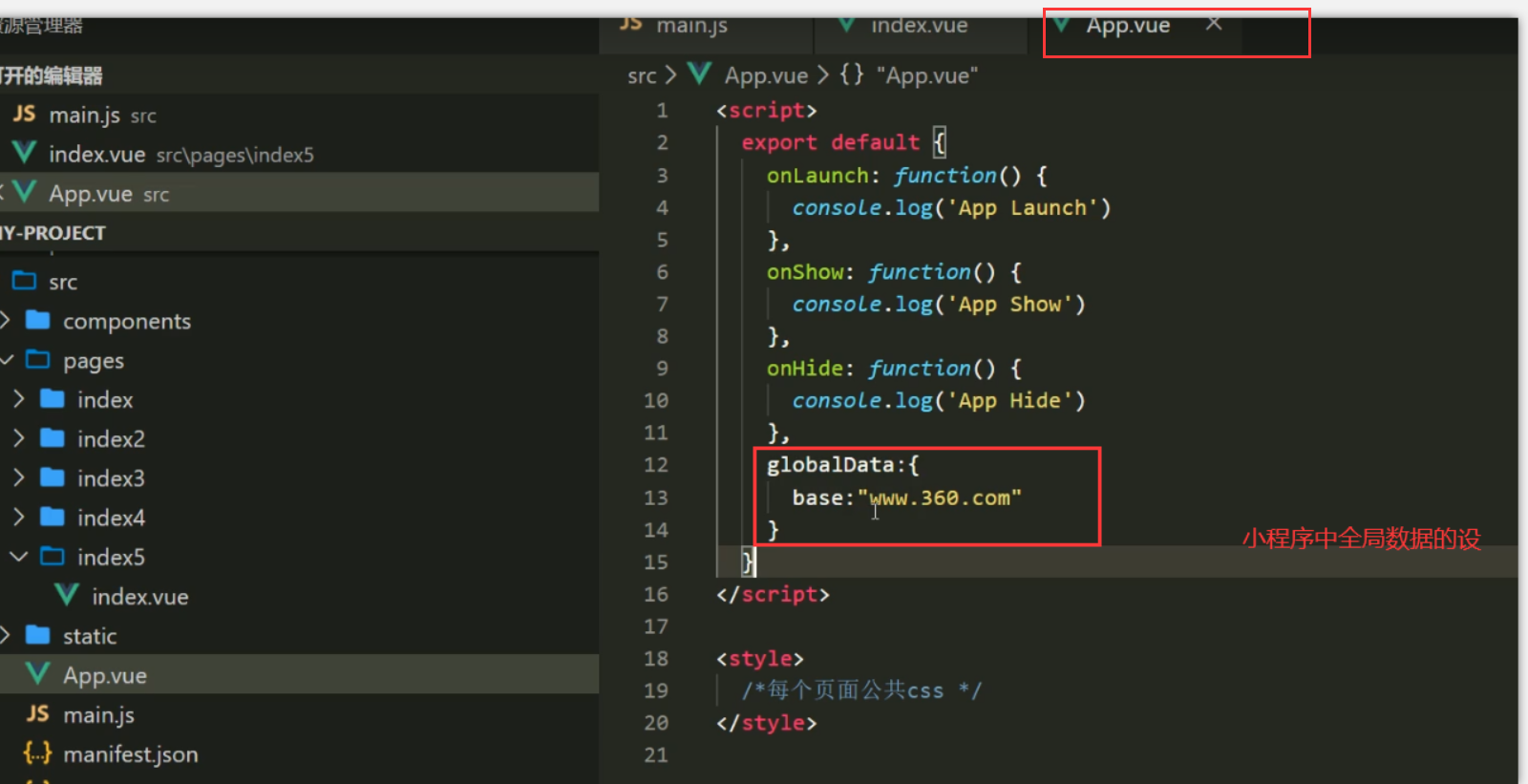Click the Vue icon in breadcrumb
This screenshot has height=784, width=1528.
[x=700, y=74]
